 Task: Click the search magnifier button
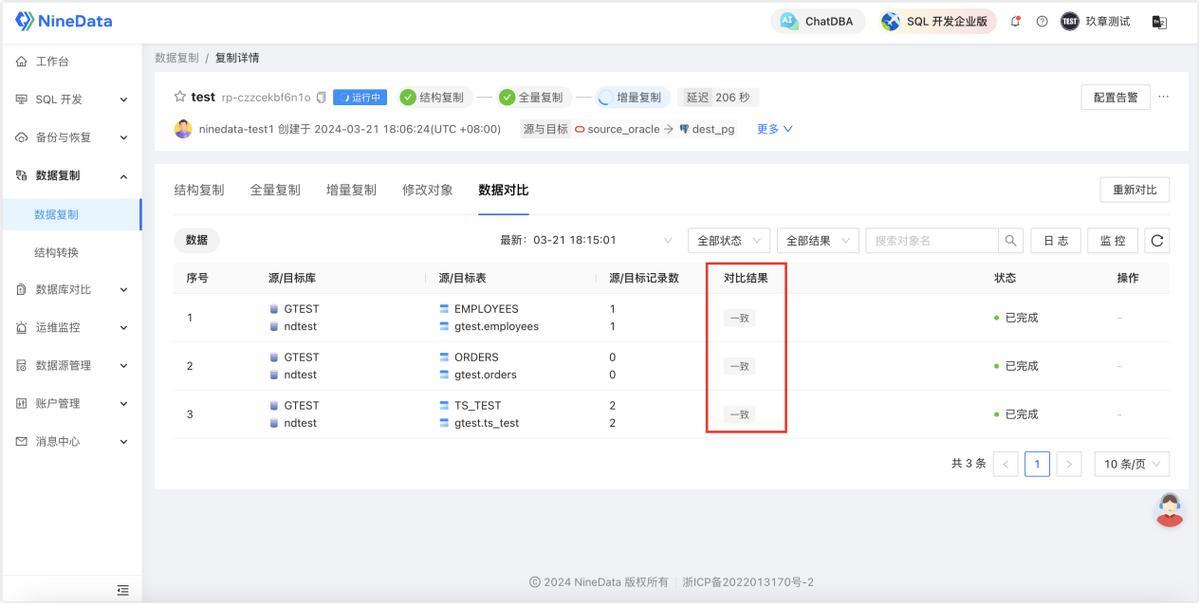pyautogui.click(x=1011, y=240)
